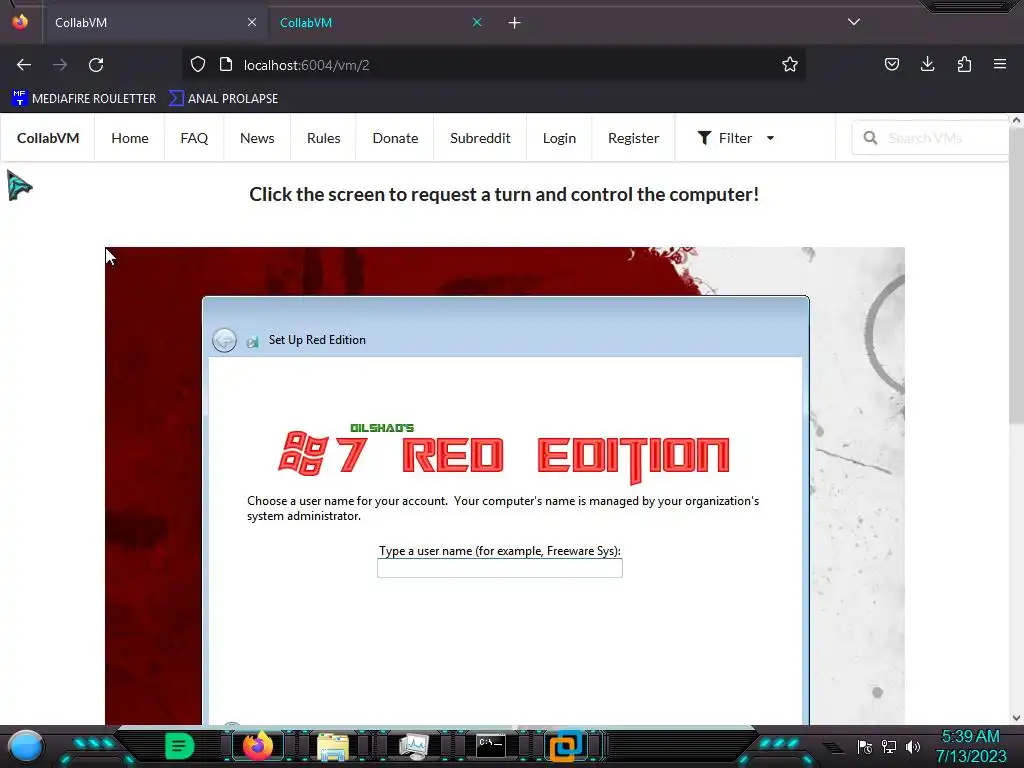Image resolution: width=1024 pixels, height=768 pixels.
Task: Click the CollabVM brand link
Action: point(48,138)
